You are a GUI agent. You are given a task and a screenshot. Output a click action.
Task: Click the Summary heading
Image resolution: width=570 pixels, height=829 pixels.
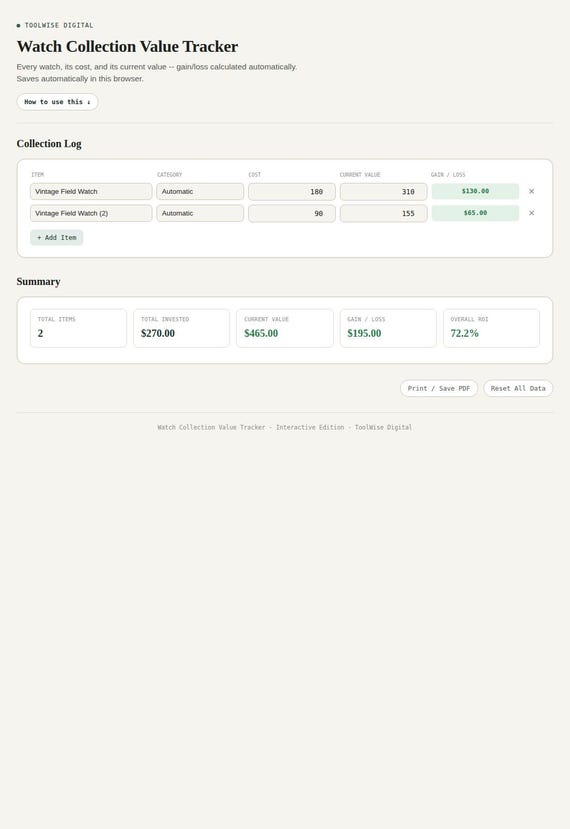click(38, 282)
